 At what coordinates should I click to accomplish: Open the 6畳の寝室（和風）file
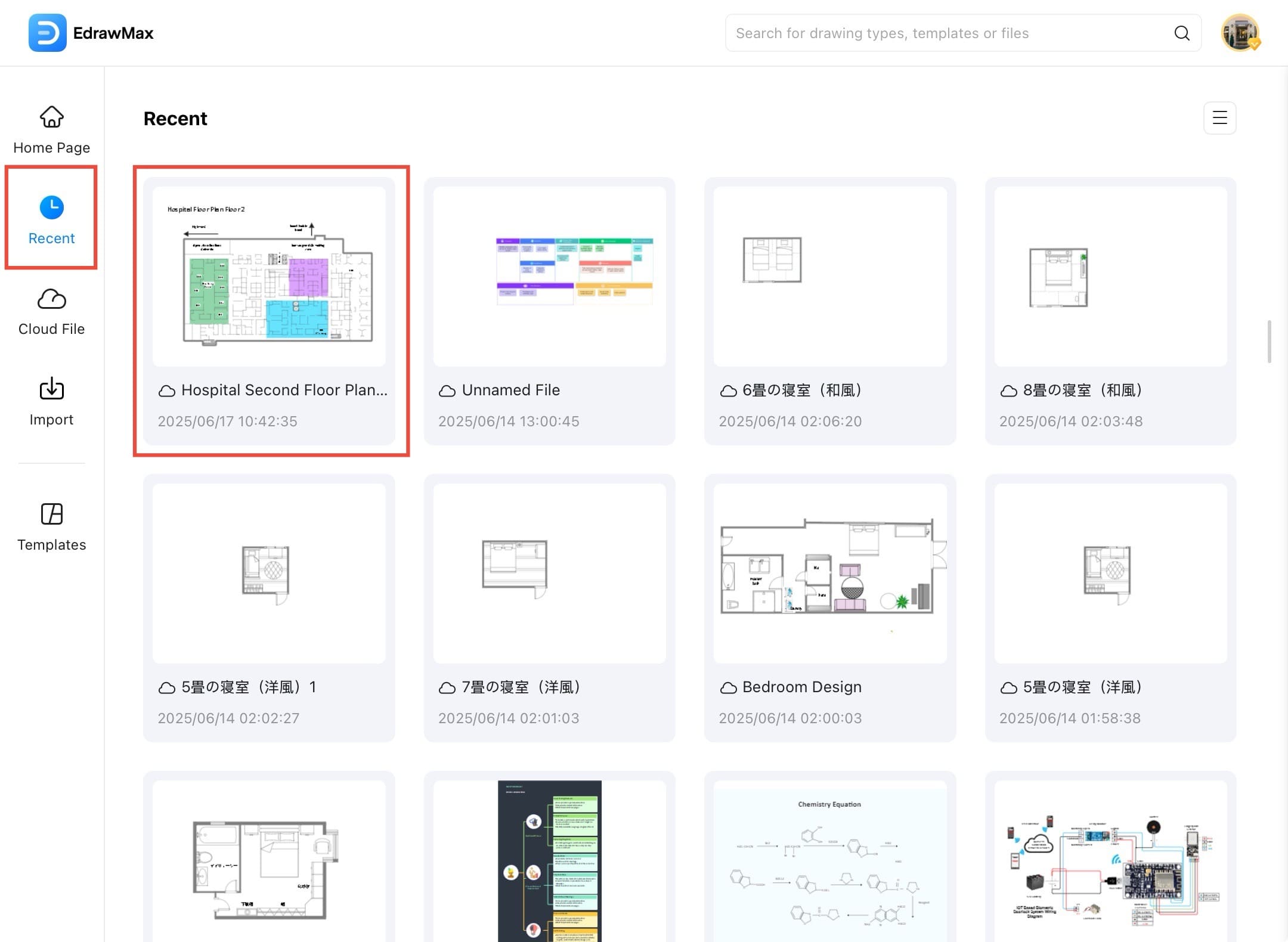(829, 276)
